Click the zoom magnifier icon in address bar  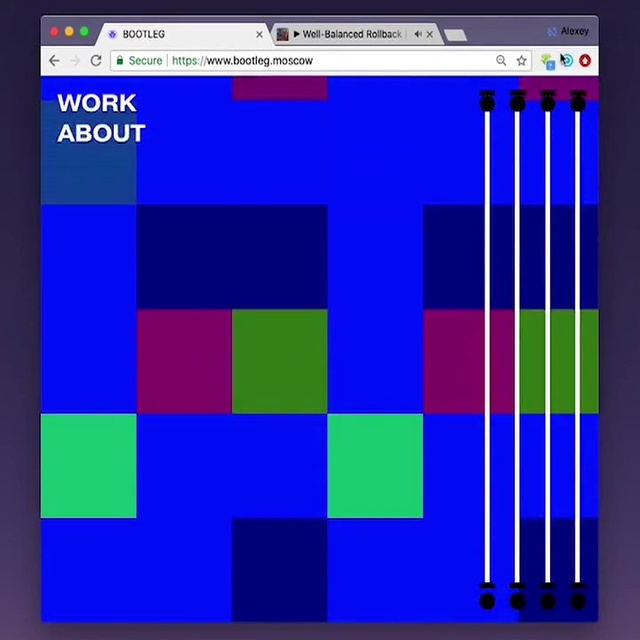(x=501, y=61)
